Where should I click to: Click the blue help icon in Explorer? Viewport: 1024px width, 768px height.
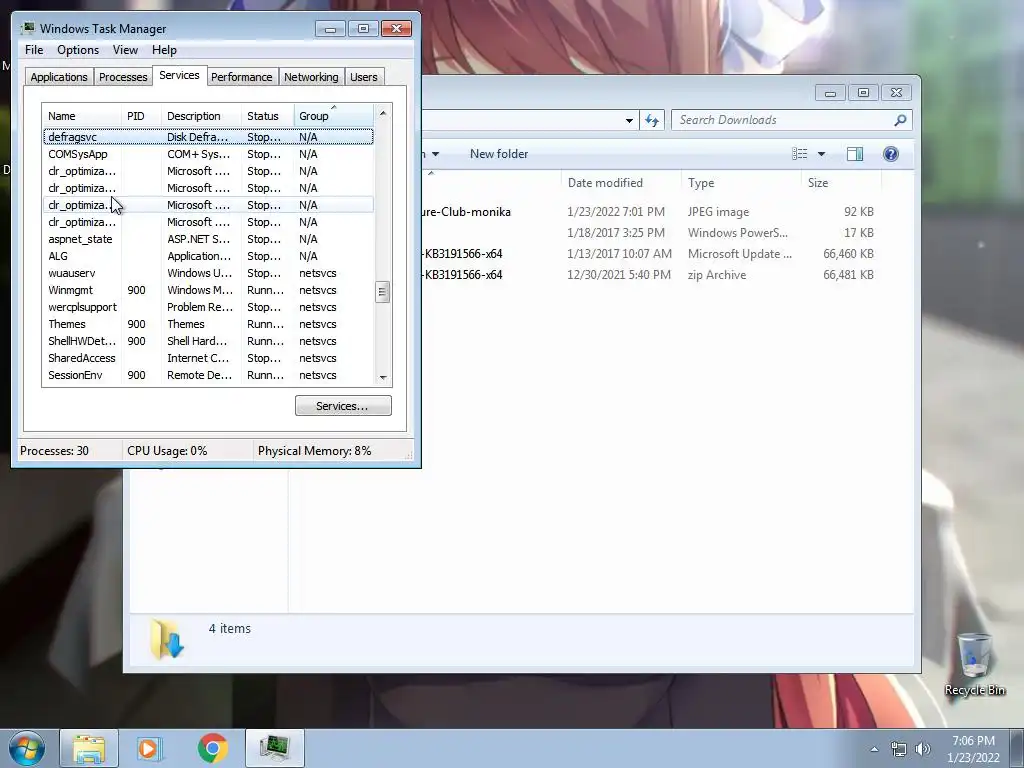coord(891,154)
